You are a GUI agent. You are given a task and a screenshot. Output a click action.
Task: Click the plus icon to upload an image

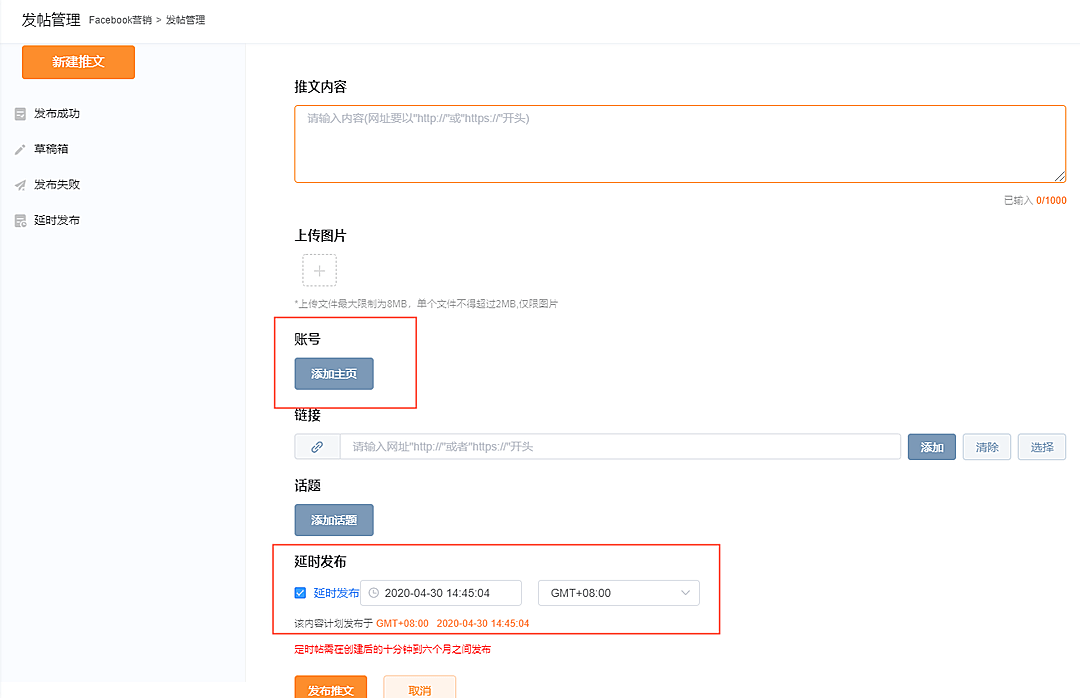point(319,270)
